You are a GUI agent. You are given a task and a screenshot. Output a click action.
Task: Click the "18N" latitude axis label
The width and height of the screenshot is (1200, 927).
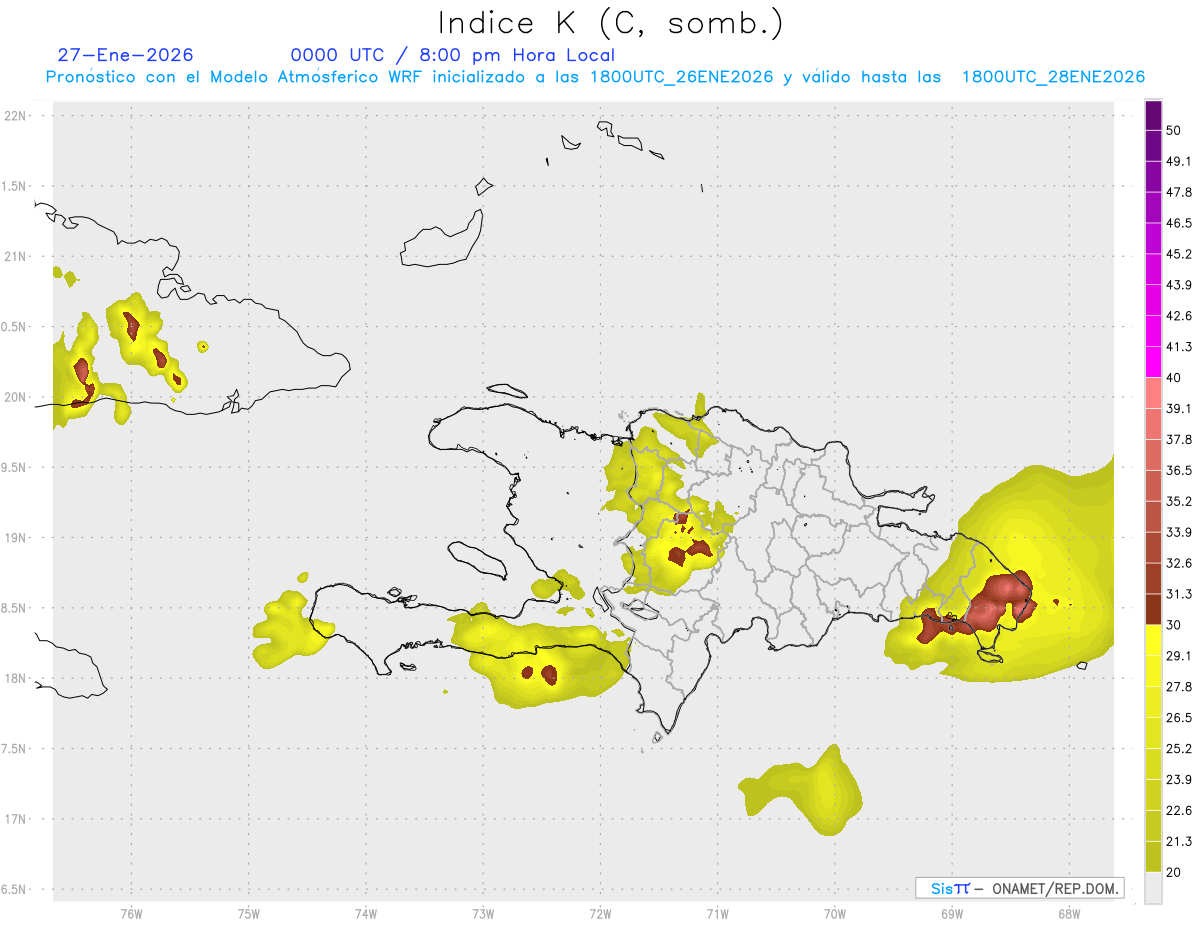(x=16, y=678)
